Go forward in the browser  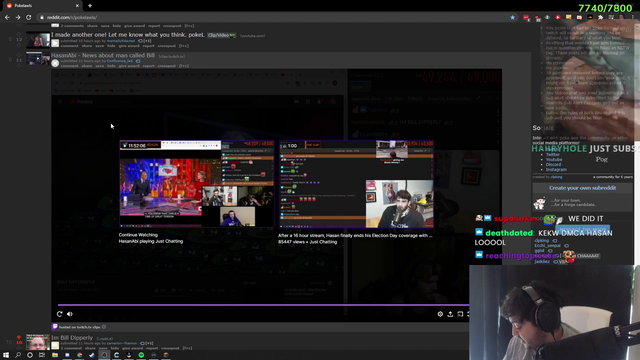18,18
